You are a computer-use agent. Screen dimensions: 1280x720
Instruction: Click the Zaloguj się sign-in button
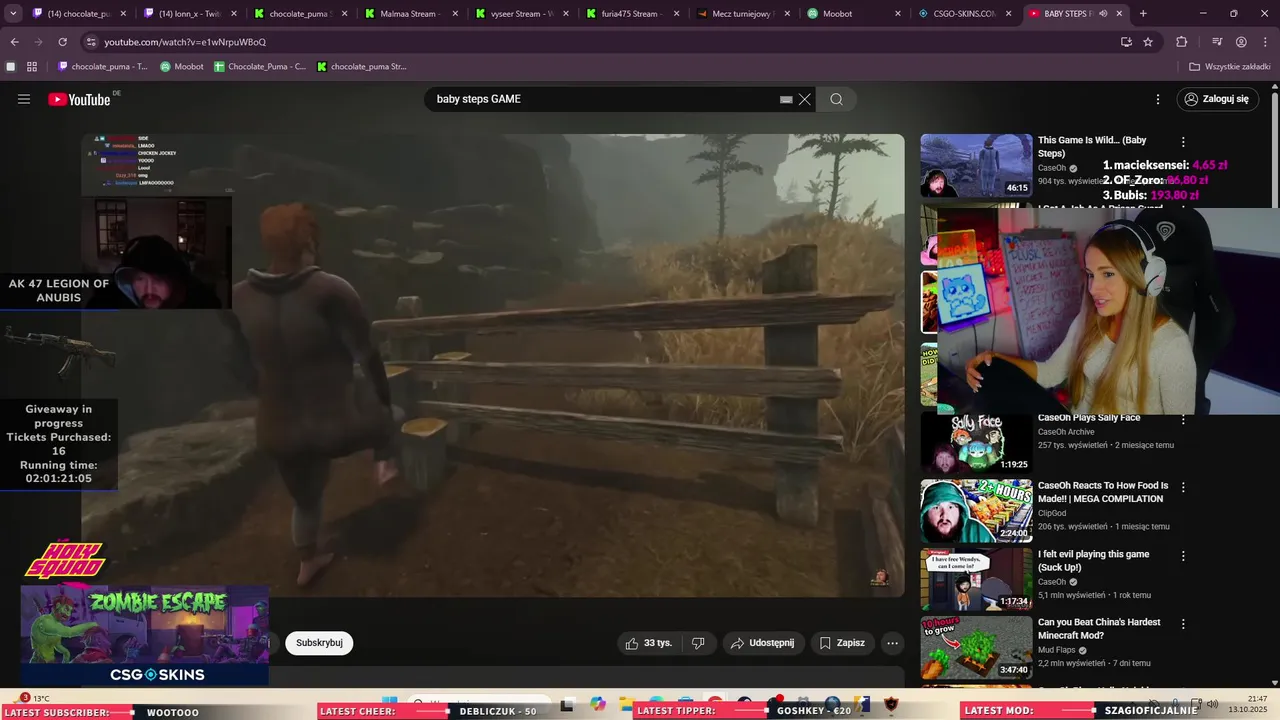pyautogui.click(x=1217, y=99)
